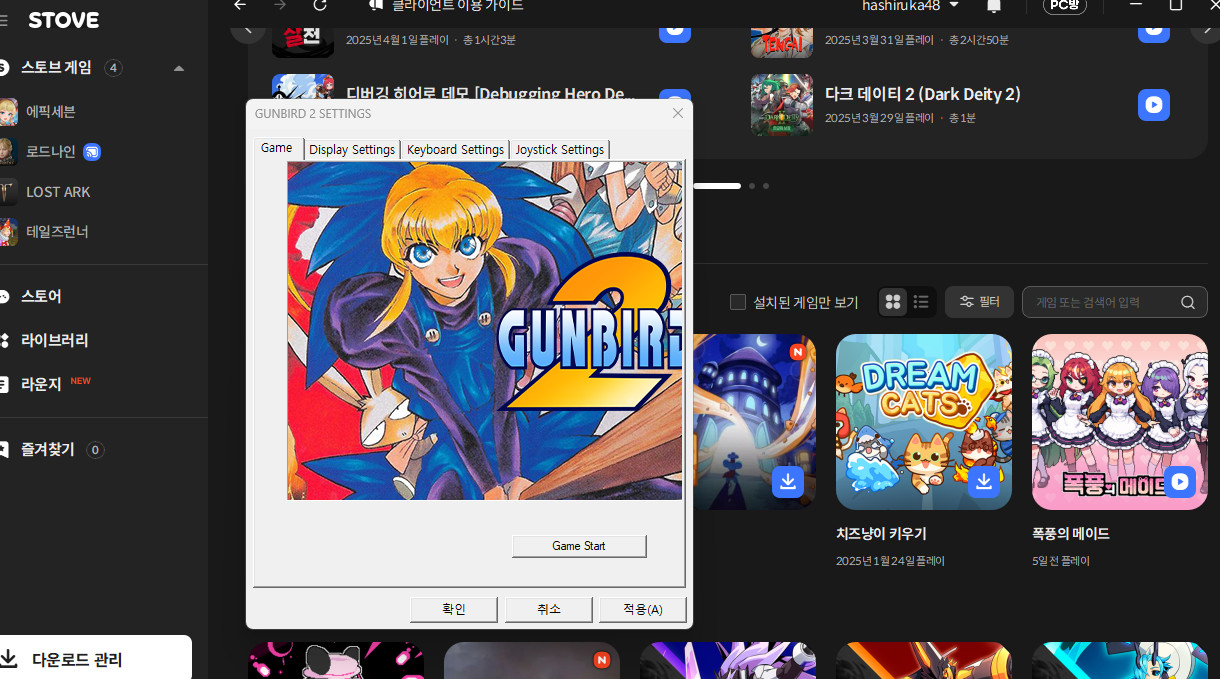Click the 2025년 3월 29일 플레이 date text
This screenshot has width=1220, height=679.
879,118
